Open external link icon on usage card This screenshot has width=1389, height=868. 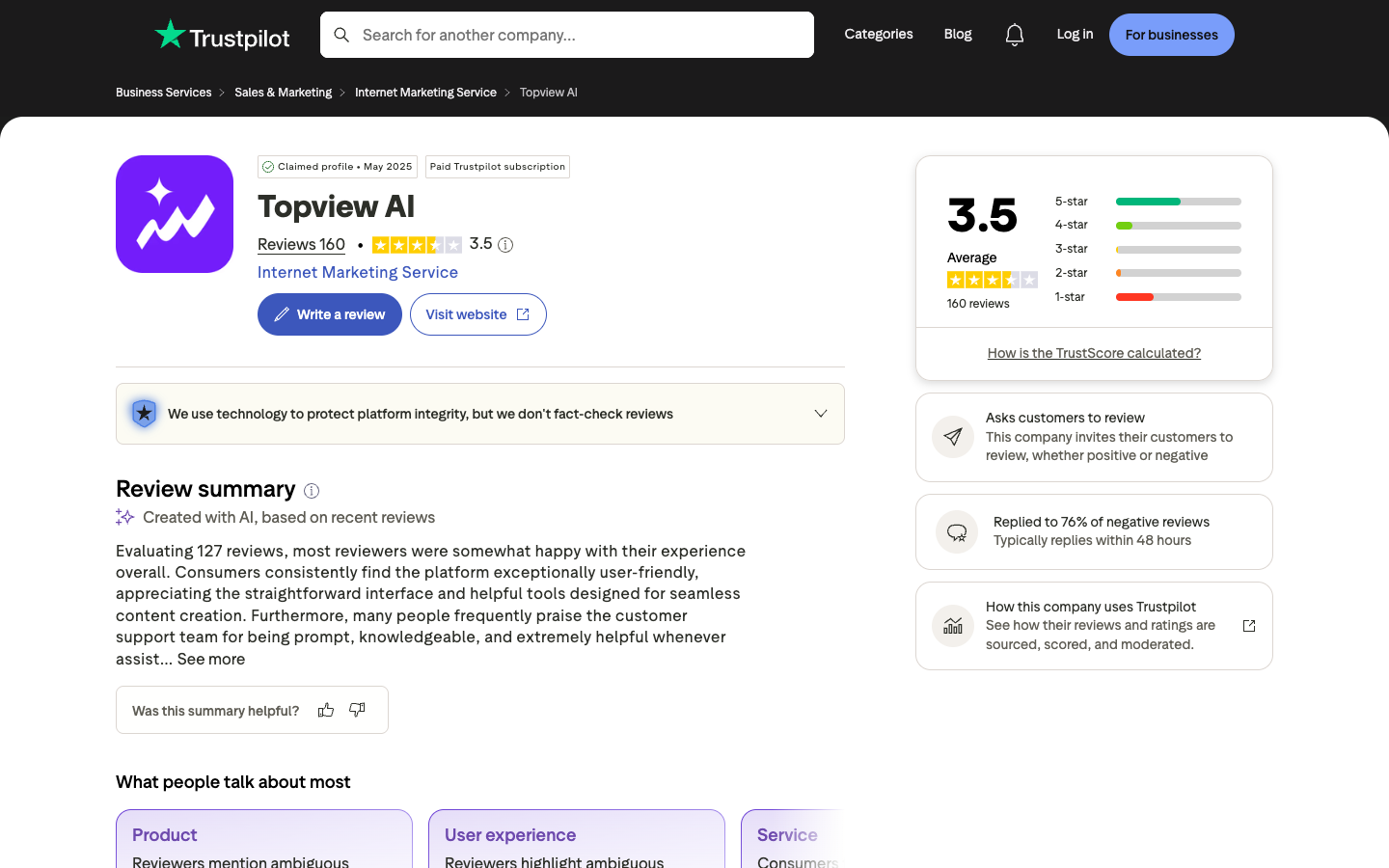[1249, 626]
